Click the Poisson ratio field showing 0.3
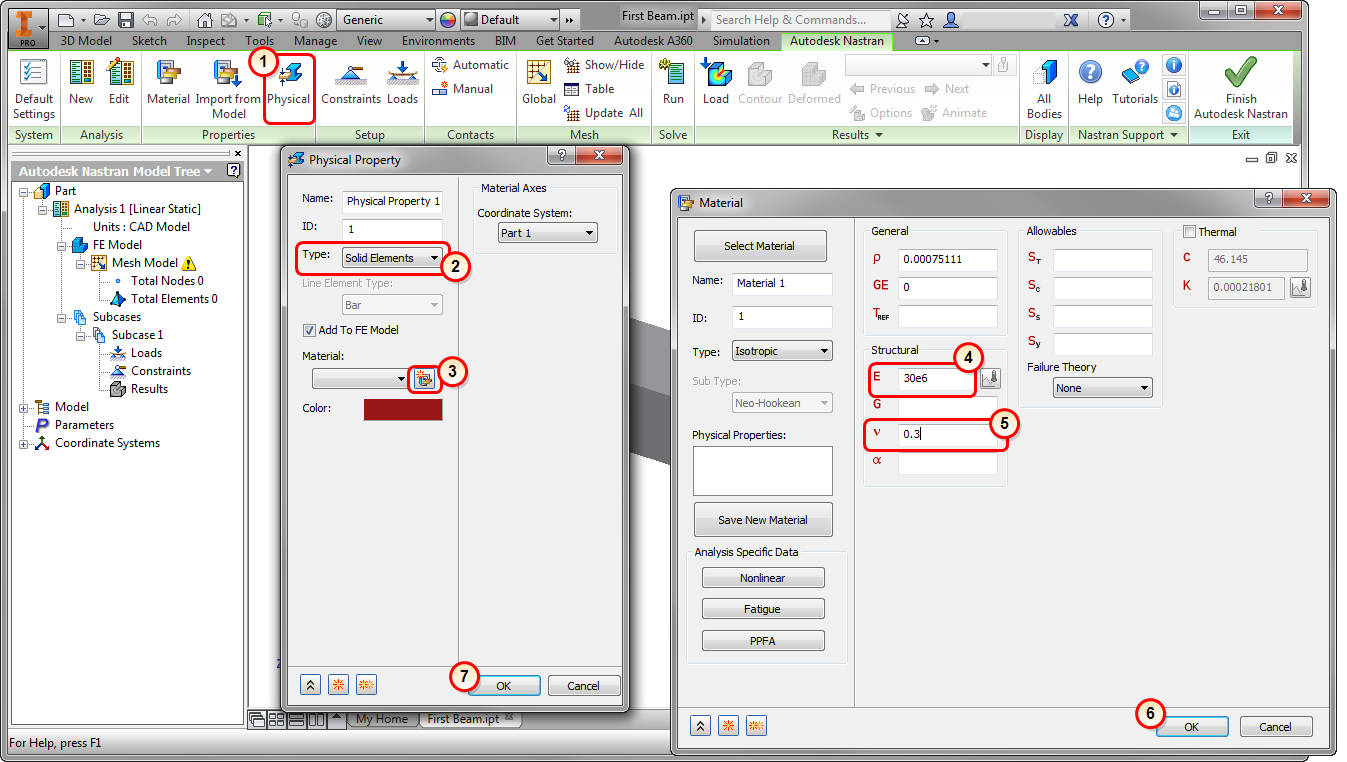 947,435
